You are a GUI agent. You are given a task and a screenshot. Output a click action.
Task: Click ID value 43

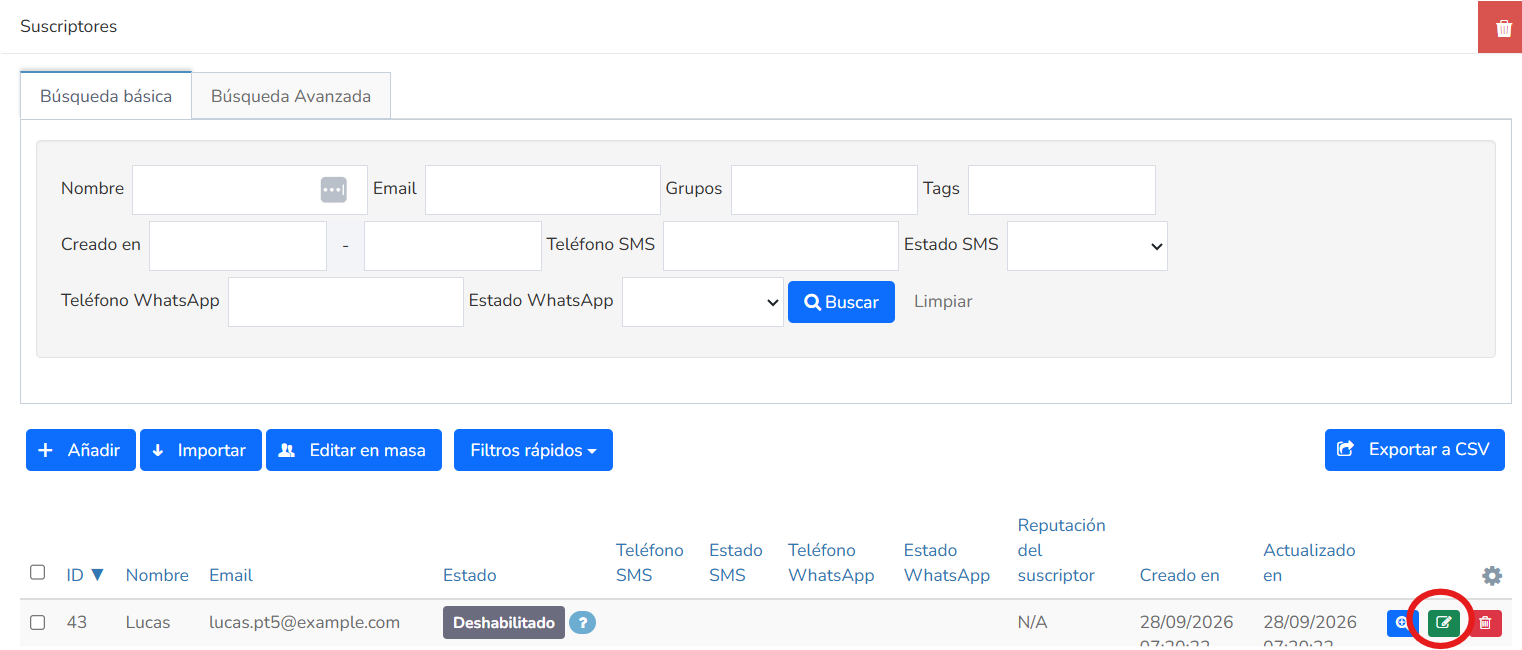tap(77, 623)
